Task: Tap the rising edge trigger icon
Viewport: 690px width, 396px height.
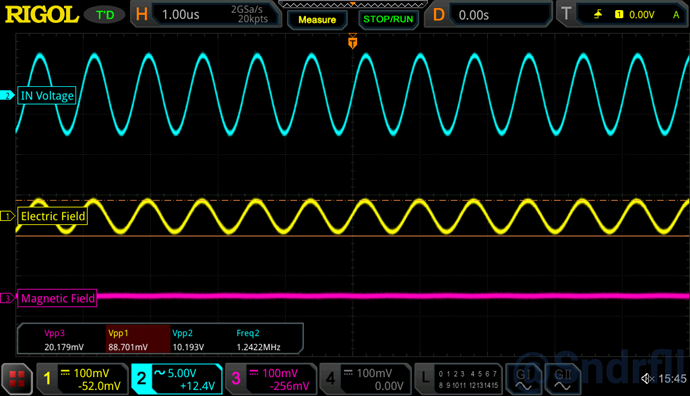Action: click(598, 15)
